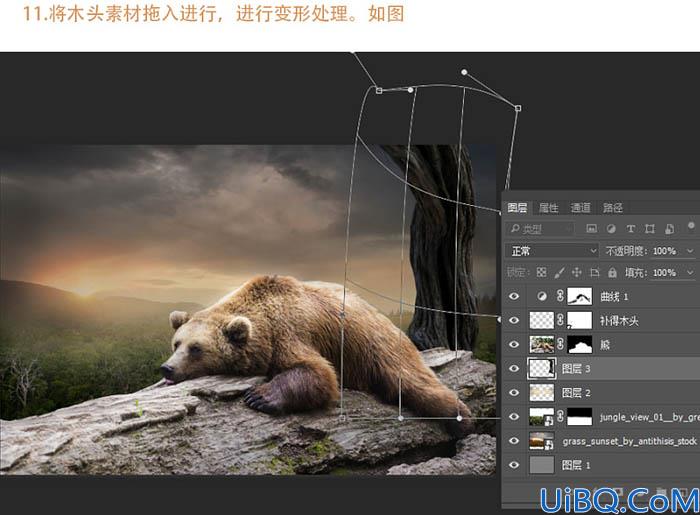Lock position move icon
Image resolution: width=700 pixels, height=515 pixels.
point(577,272)
